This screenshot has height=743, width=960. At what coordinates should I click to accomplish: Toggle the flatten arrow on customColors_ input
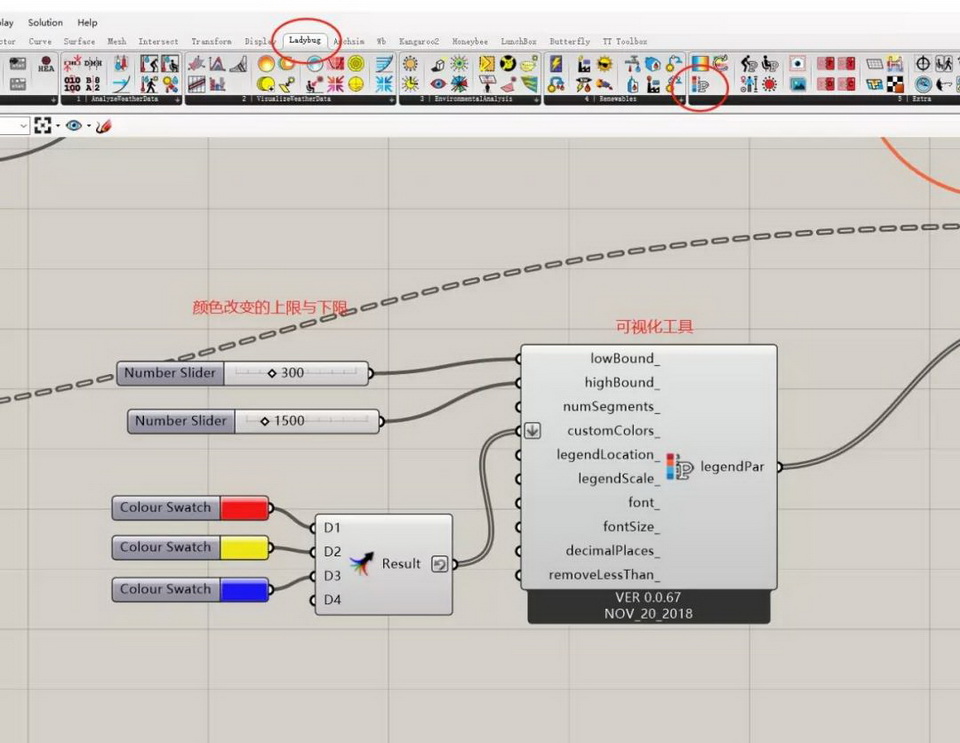point(532,431)
